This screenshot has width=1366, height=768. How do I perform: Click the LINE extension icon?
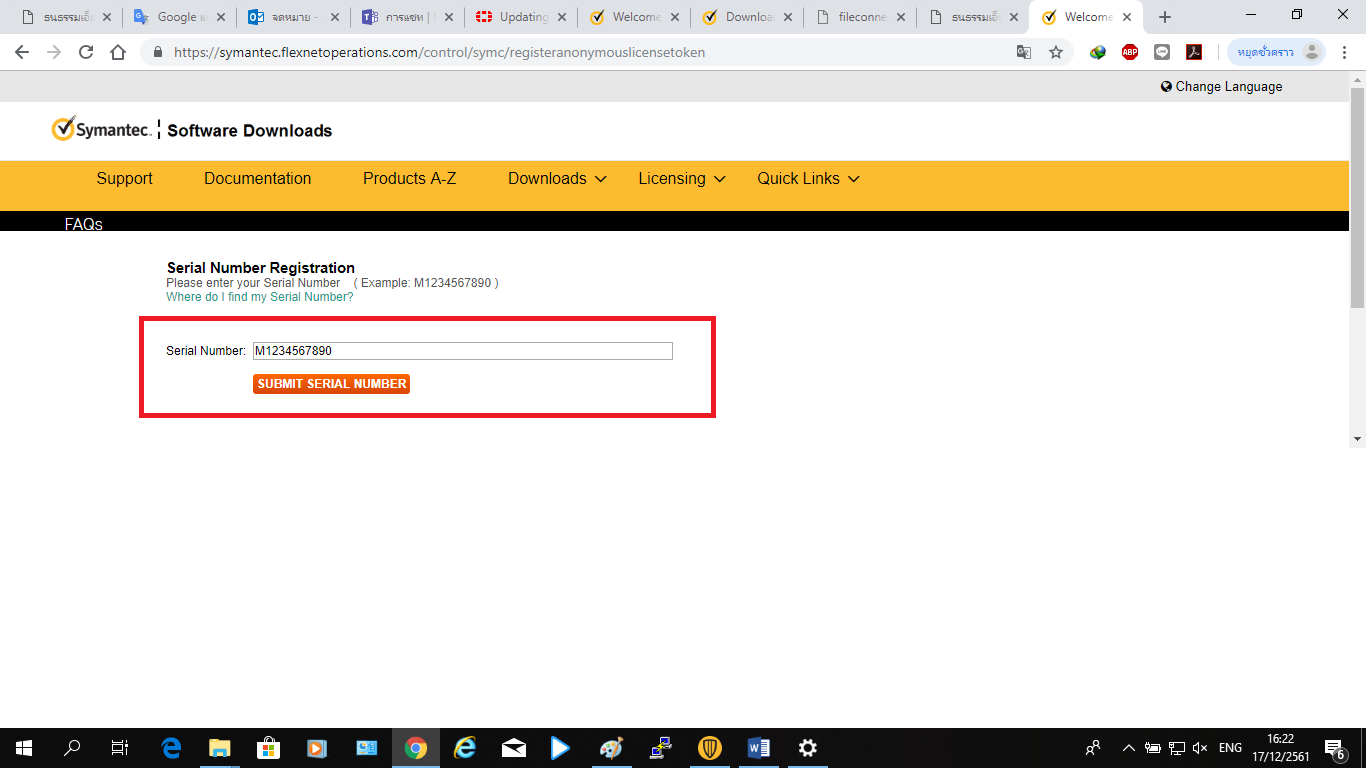(1162, 52)
